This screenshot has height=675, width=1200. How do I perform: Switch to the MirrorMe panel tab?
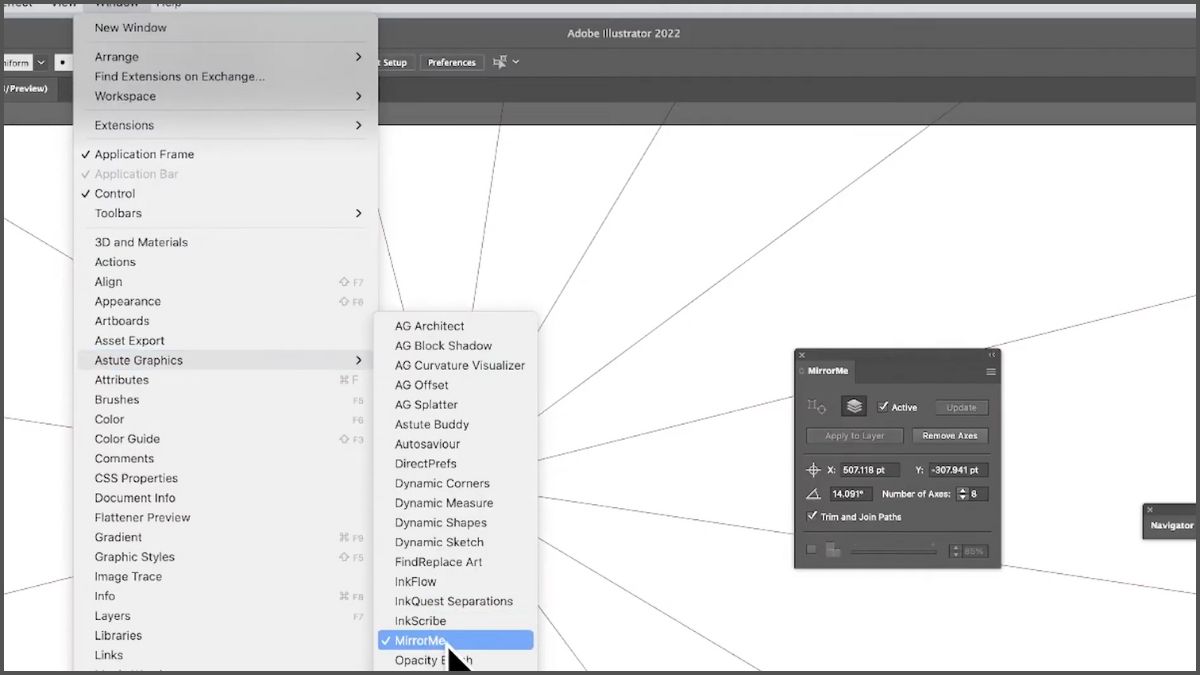click(x=828, y=372)
